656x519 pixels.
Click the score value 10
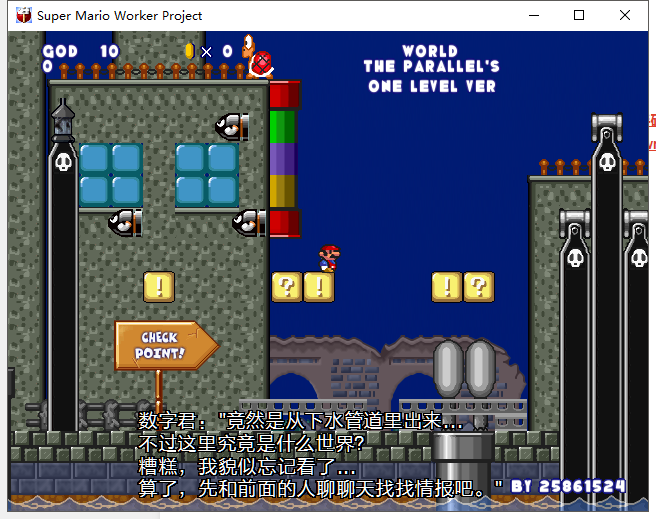pyautogui.click(x=110, y=51)
